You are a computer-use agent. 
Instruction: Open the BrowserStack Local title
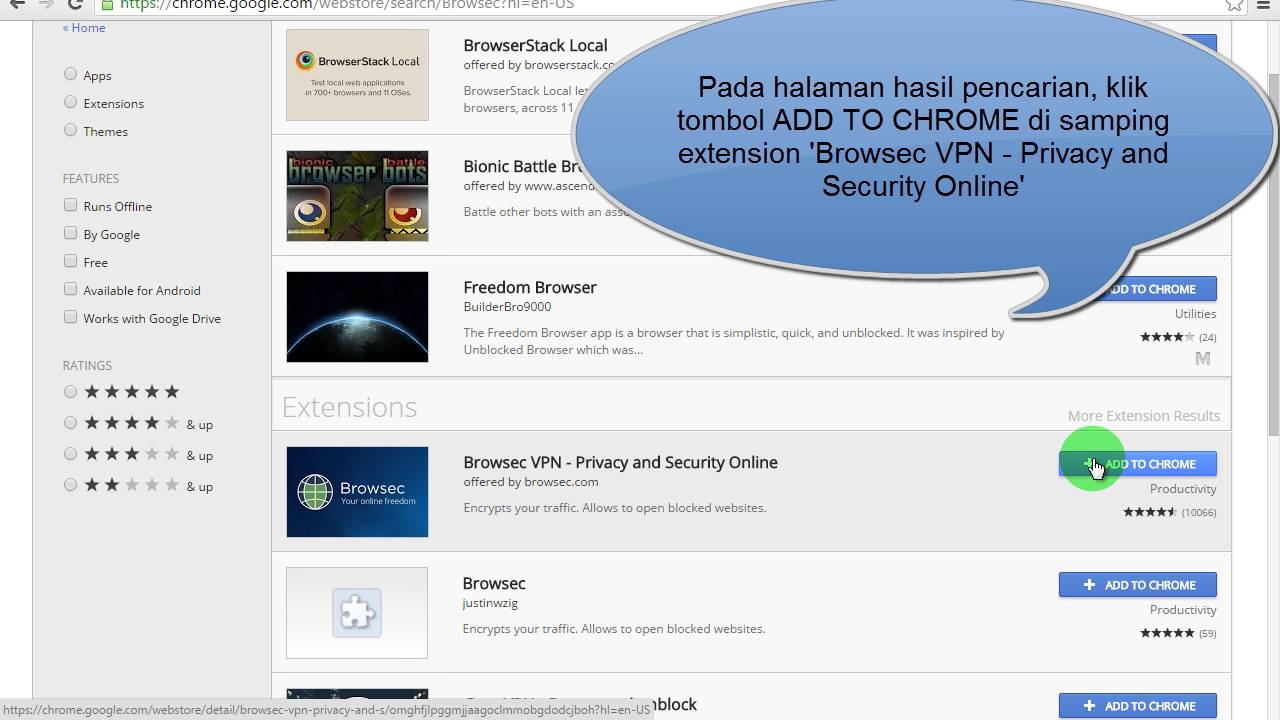[x=535, y=45]
